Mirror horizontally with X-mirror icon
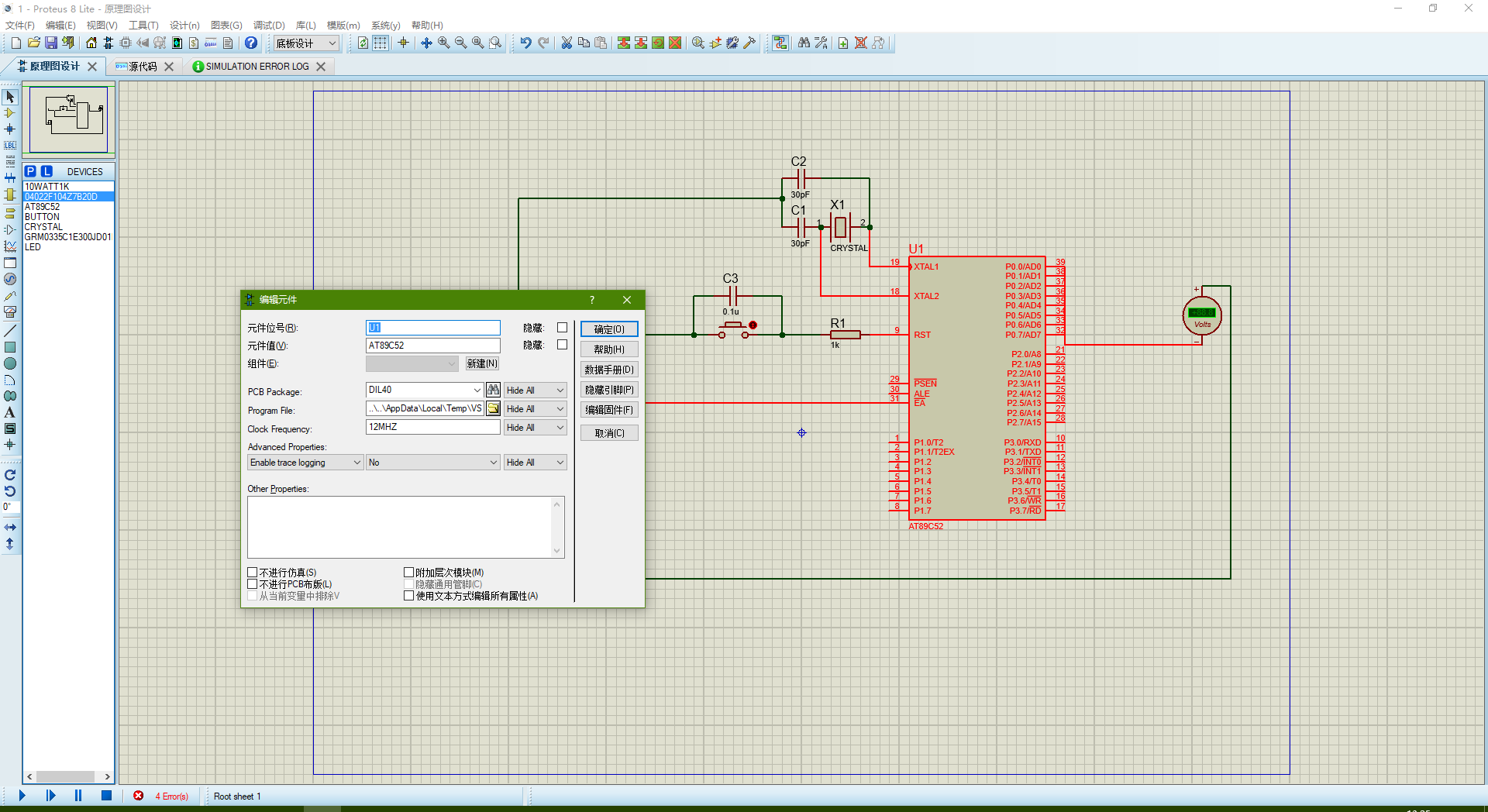The height and width of the screenshot is (812, 1488). coord(10,527)
